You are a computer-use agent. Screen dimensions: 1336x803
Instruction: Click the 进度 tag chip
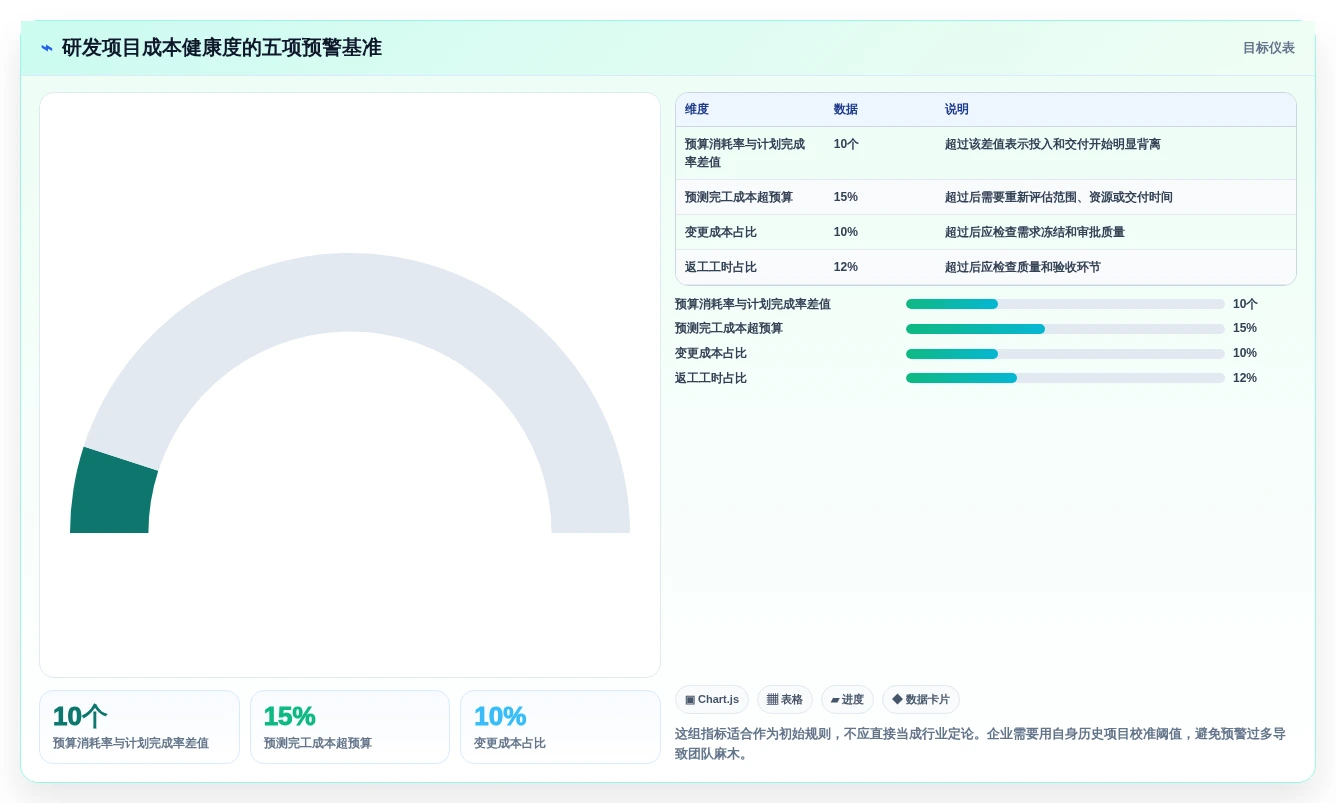click(847, 700)
